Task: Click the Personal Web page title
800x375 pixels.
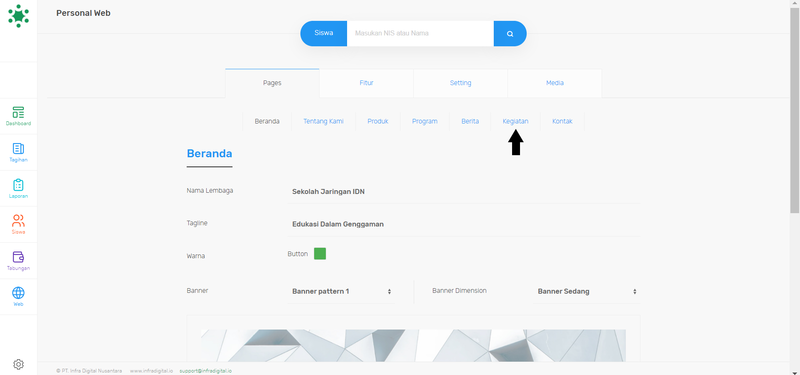Action: pos(83,13)
